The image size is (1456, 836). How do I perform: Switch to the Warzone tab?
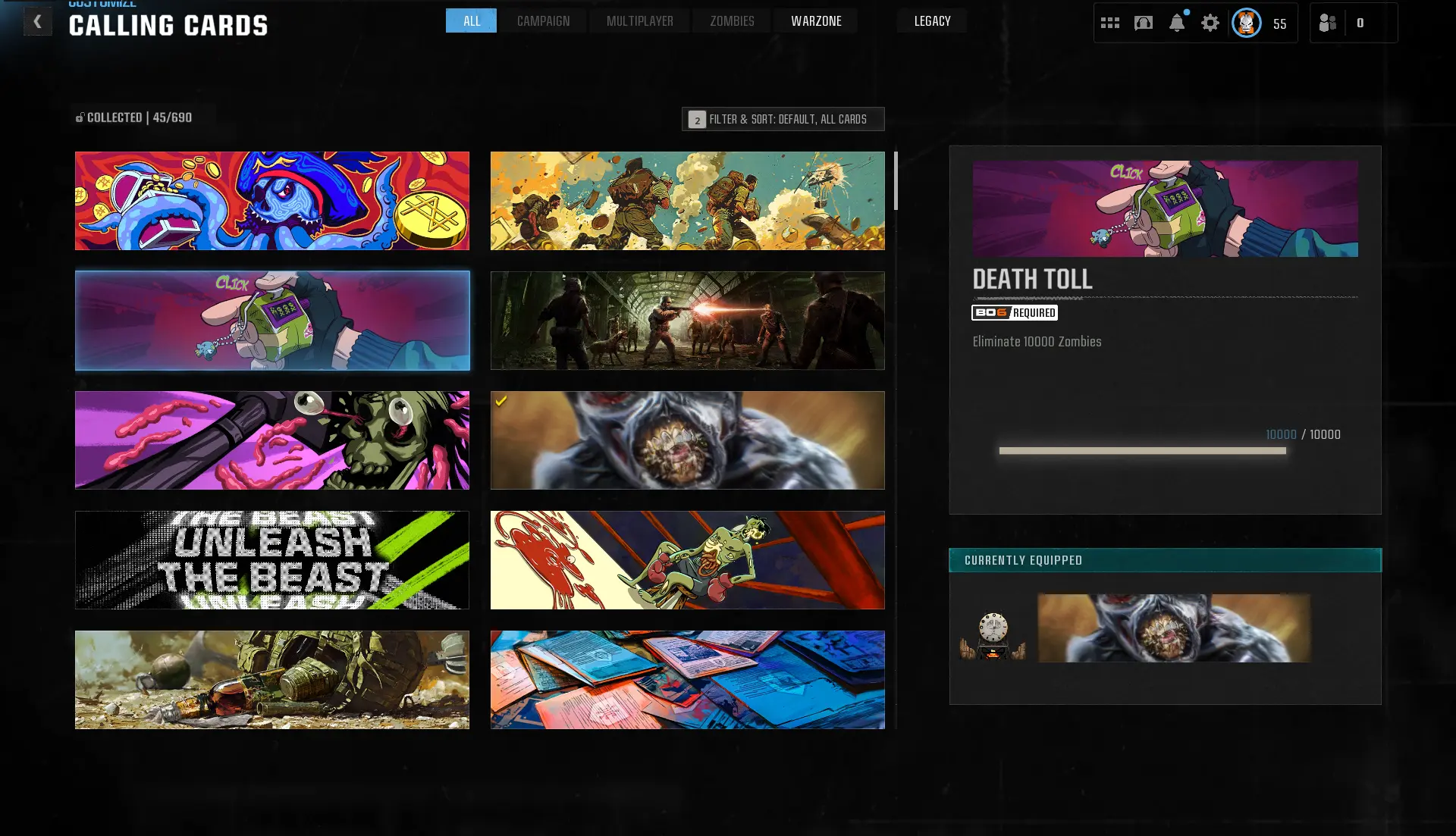(816, 21)
